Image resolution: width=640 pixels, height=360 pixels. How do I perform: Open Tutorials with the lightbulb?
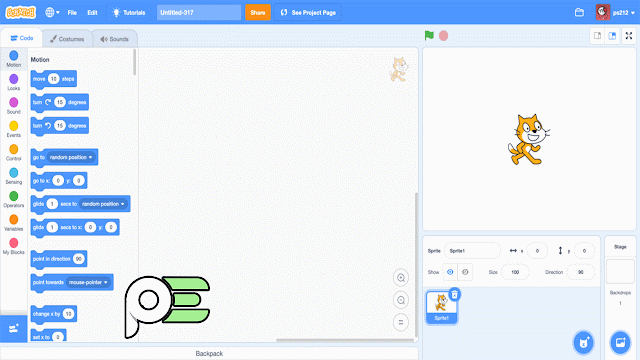pos(129,13)
